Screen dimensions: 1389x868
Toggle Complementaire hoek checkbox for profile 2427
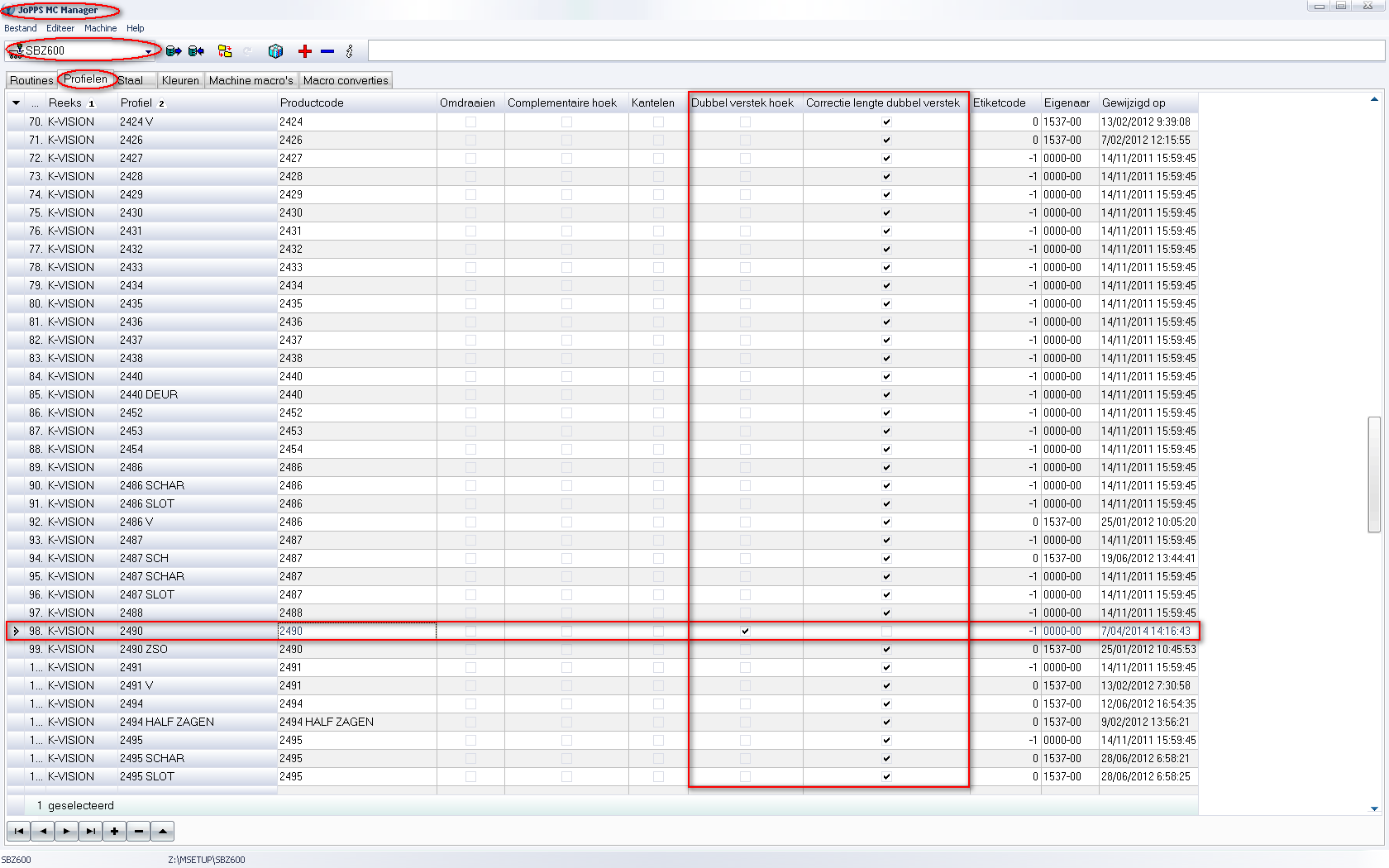[x=566, y=158]
